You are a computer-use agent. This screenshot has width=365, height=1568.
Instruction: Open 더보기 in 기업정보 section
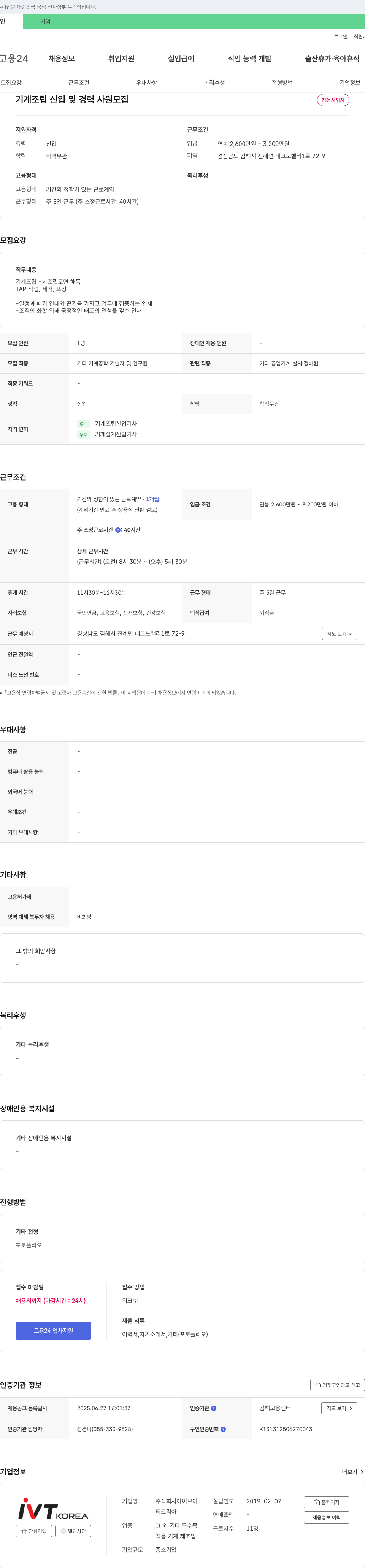[353, 1472]
